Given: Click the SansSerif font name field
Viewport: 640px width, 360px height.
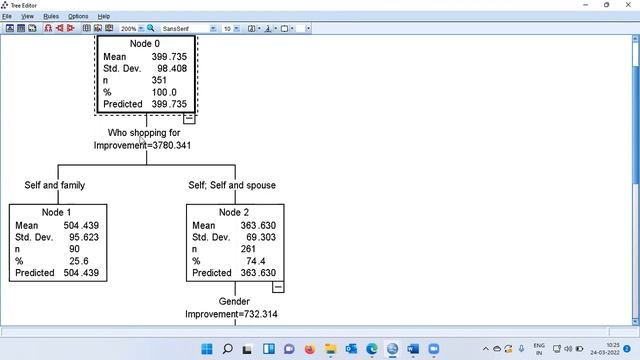Looking at the screenshot, I should [x=185, y=29].
